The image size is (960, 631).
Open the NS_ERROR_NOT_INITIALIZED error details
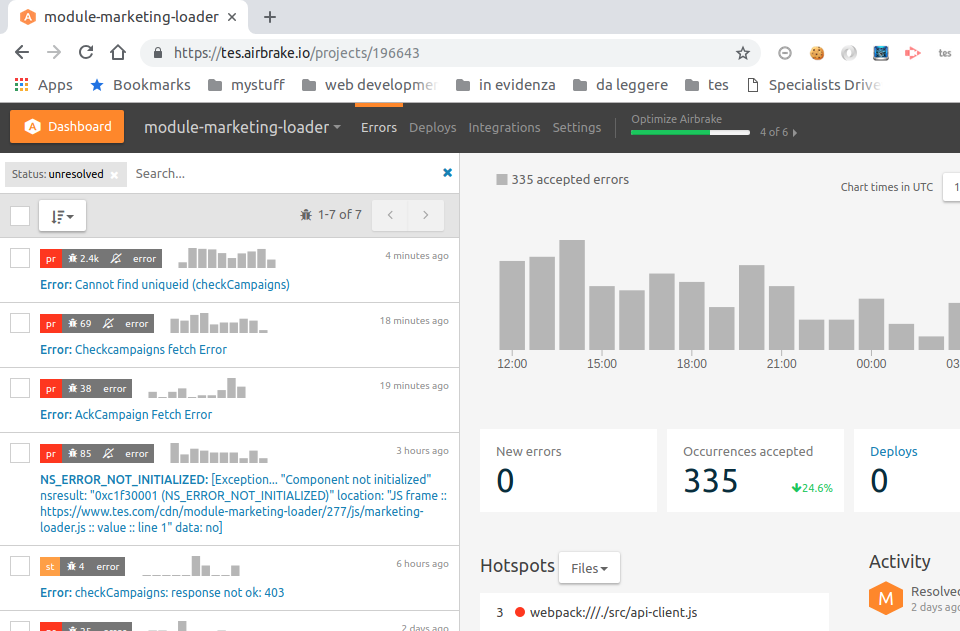pyautogui.click(x=244, y=503)
